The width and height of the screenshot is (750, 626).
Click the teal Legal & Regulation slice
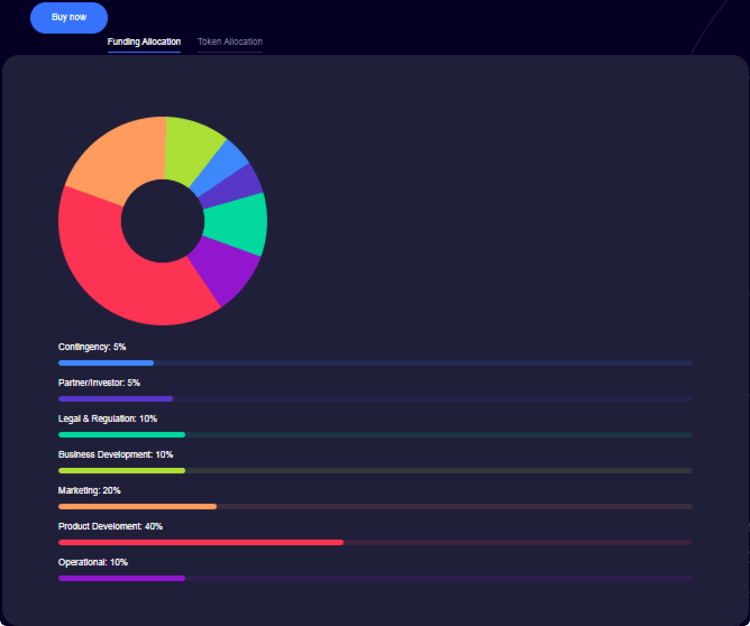237,224
